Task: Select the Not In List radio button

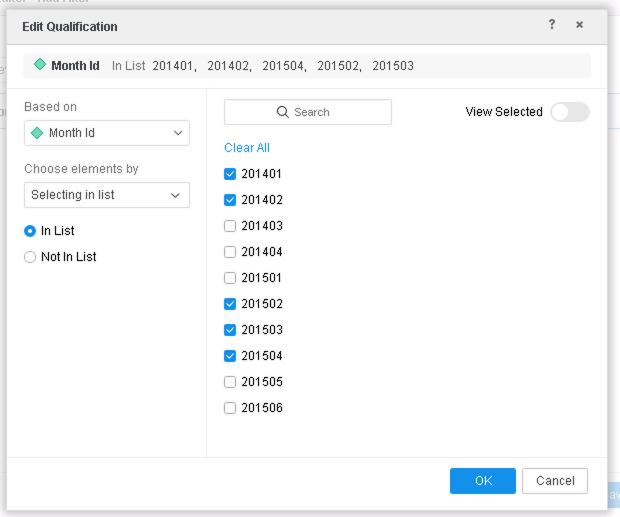Action: 30,257
